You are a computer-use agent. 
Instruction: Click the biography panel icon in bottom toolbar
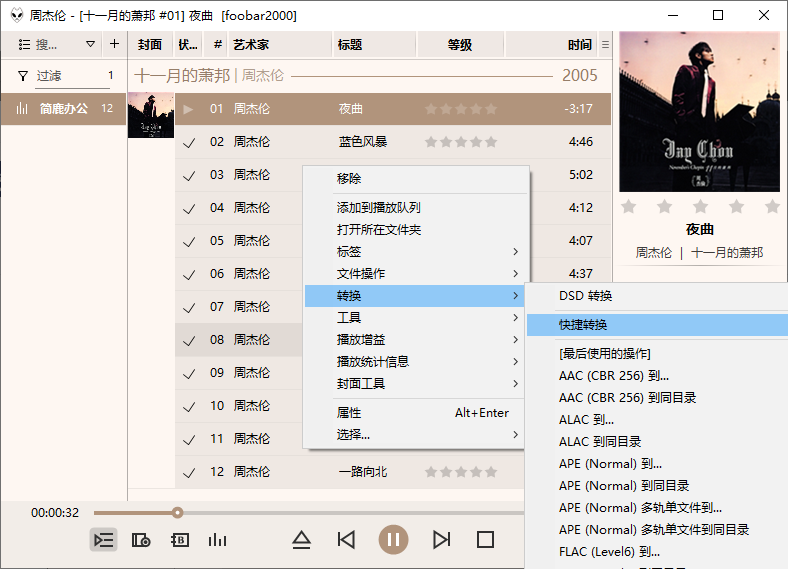(x=180, y=540)
